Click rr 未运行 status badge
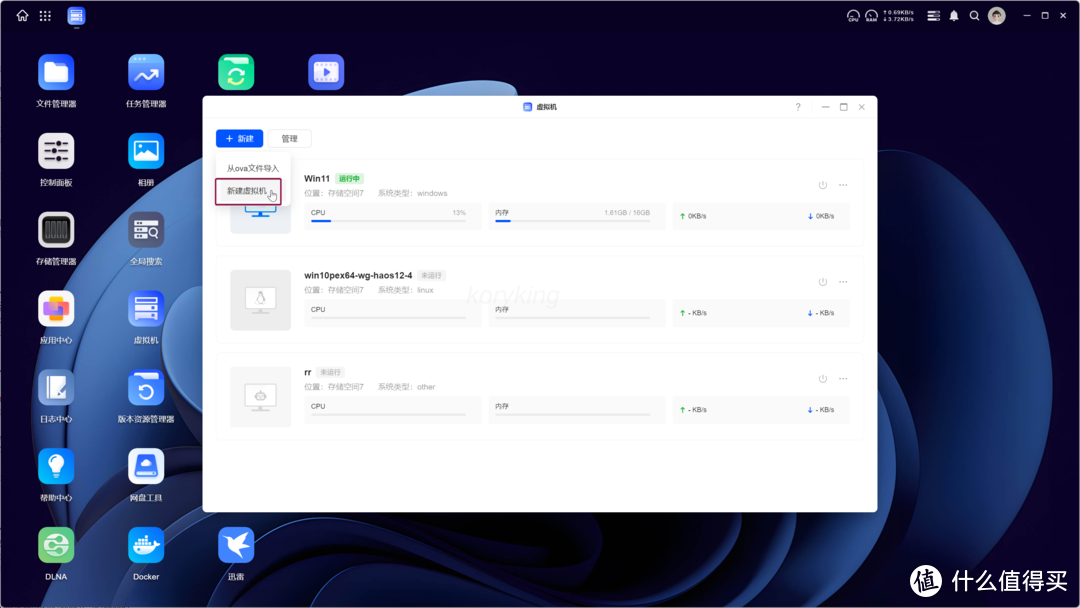The height and width of the screenshot is (608, 1080). (x=331, y=373)
